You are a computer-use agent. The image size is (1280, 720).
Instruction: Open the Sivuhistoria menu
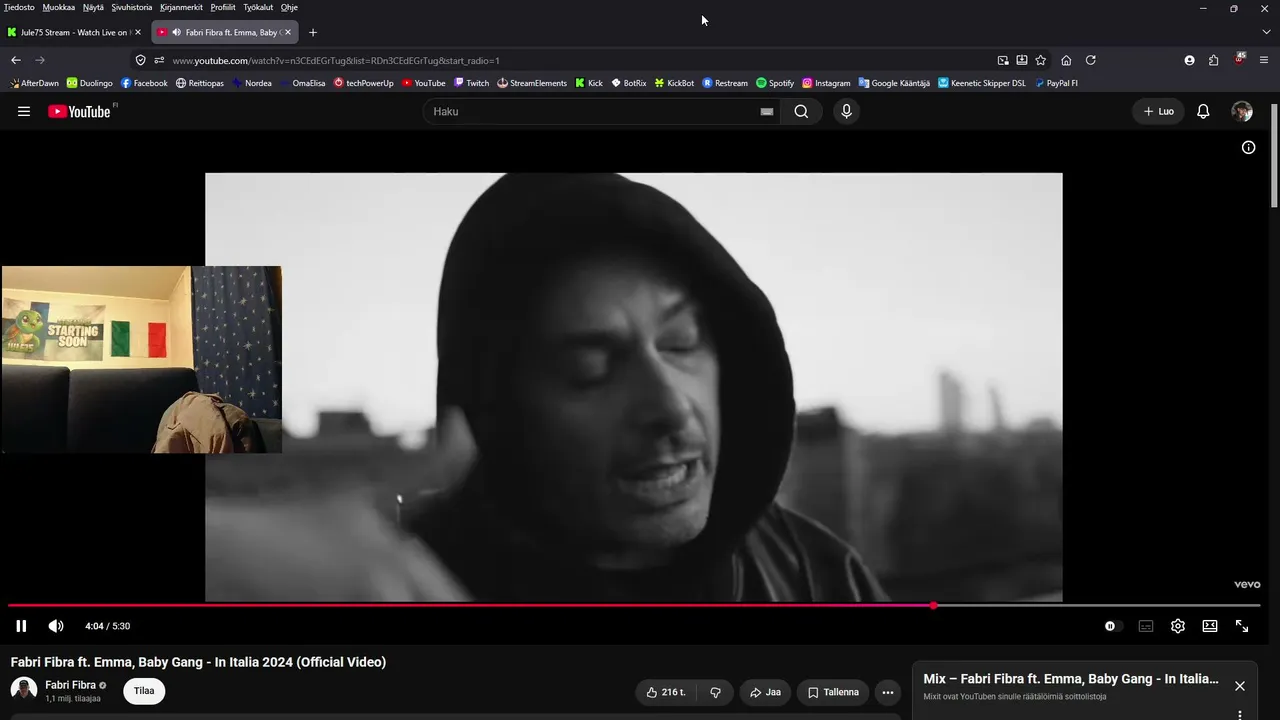click(x=132, y=7)
